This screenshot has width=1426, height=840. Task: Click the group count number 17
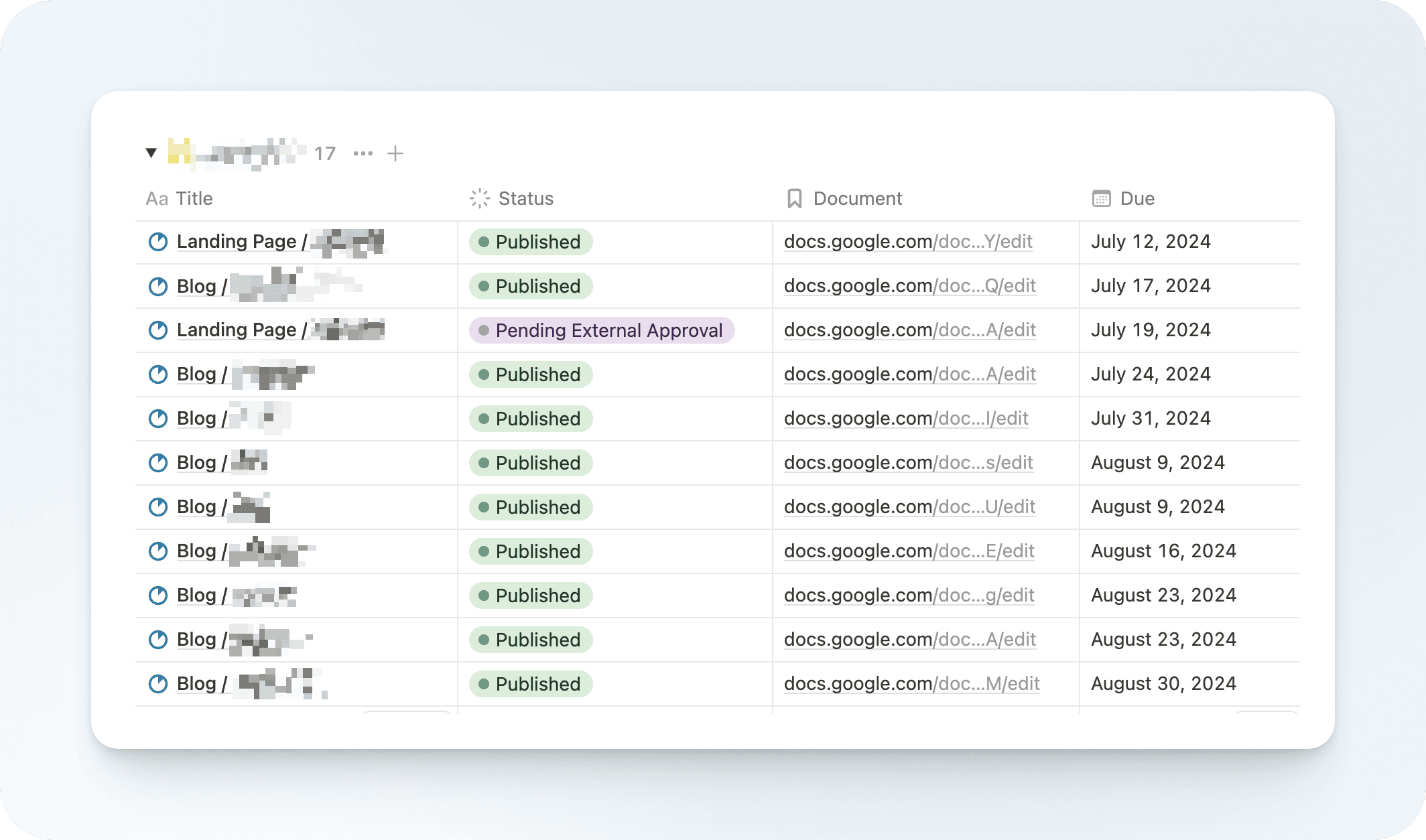(x=325, y=154)
